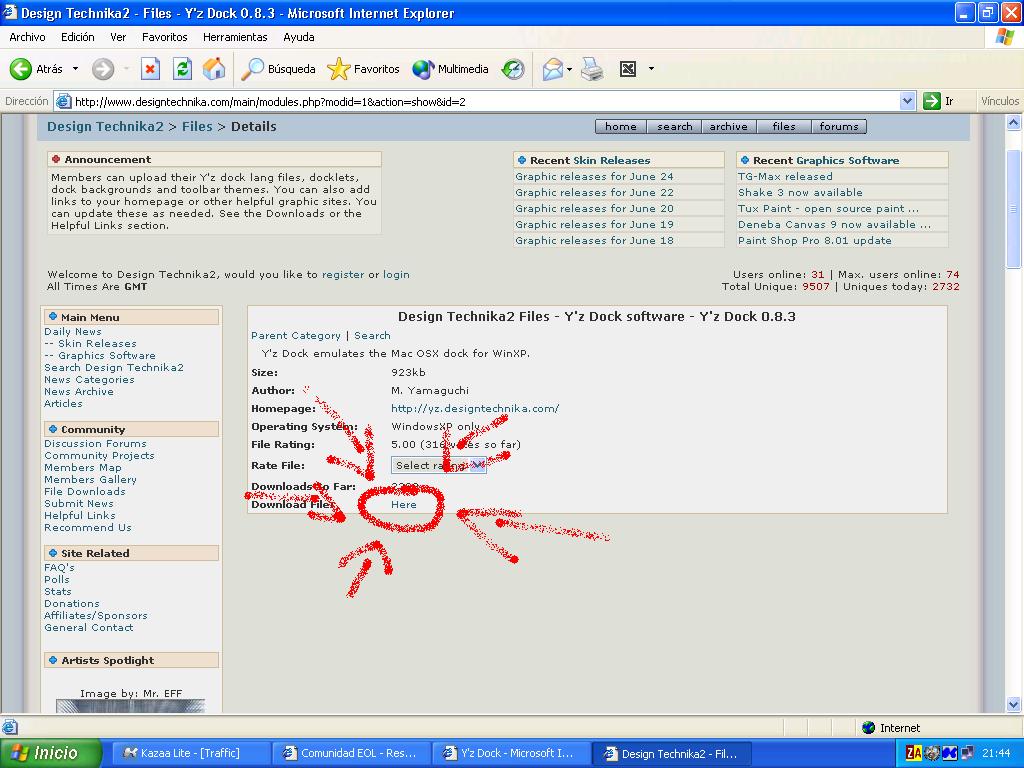
Task: Open the Ayuda menu
Action: pyautogui.click(x=298, y=37)
